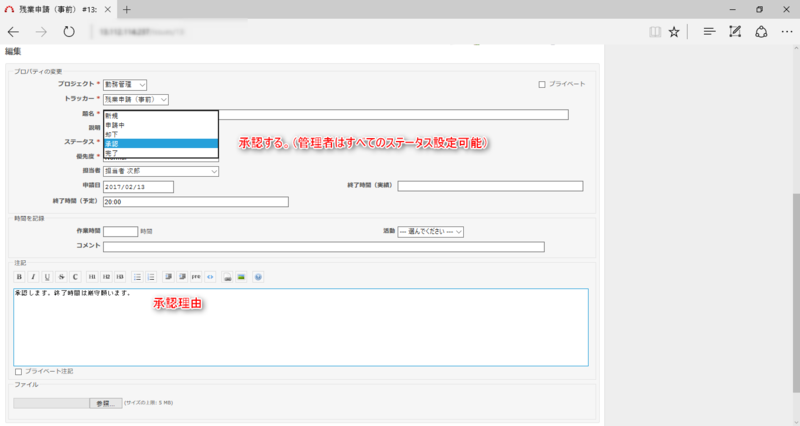Apply strikethrough formatting in notes toolbar
This screenshot has height=426, width=800.
(x=61, y=277)
